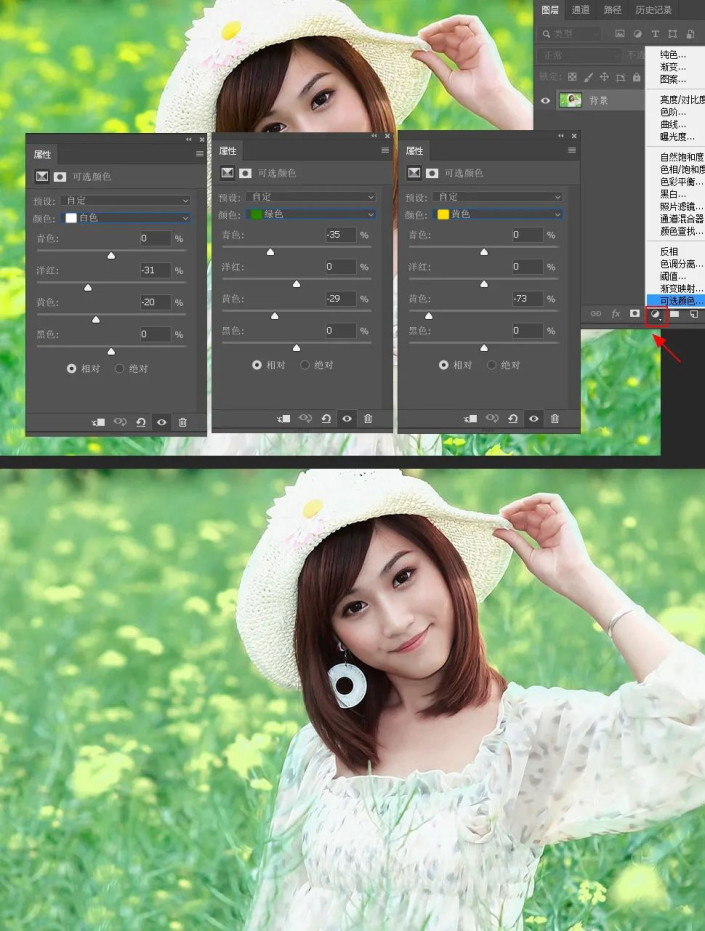Select 相对 radio in 绿色 panel
Viewport: 705px width, 931px height.
click(x=257, y=365)
